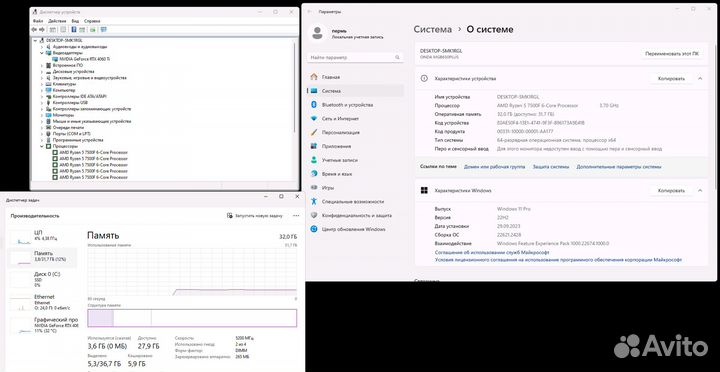
Task: Collapse the Характеристики Windows section chevron
Action: (x=700, y=190)
